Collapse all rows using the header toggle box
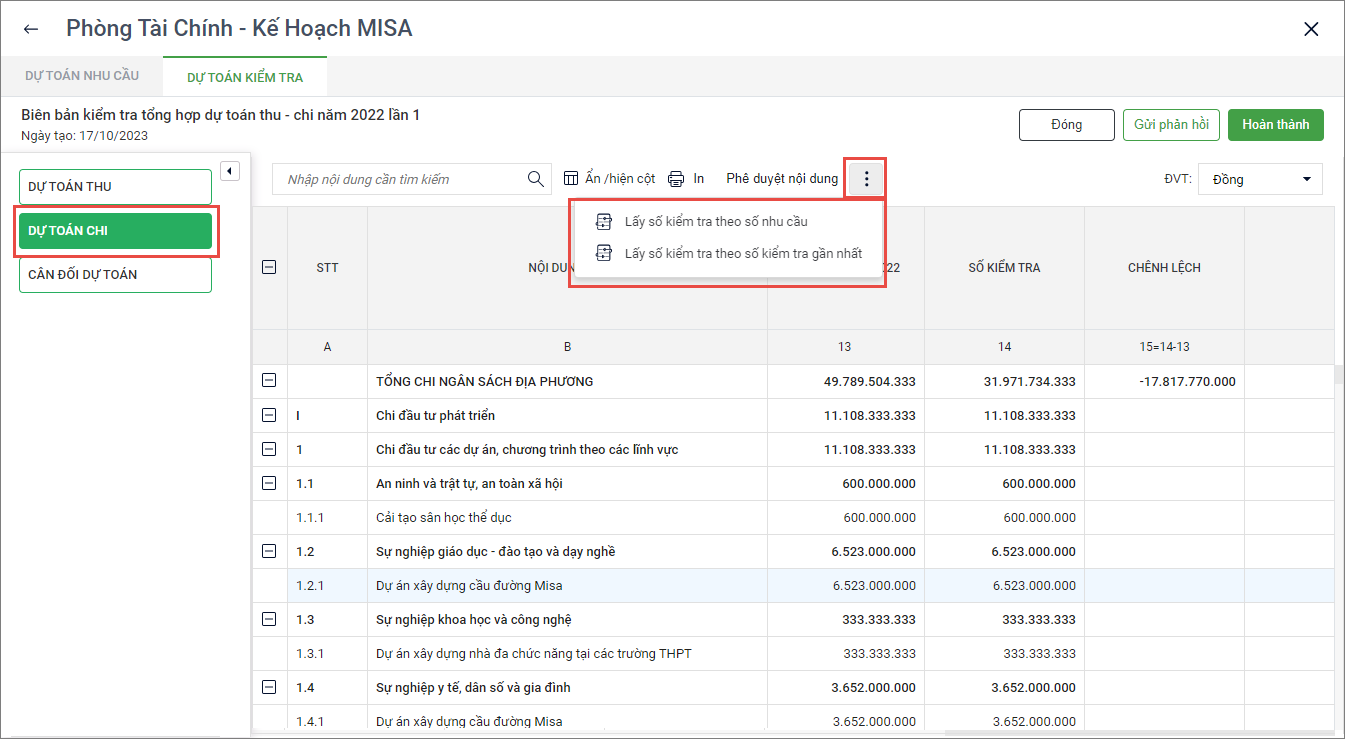The height and width of the screenshot is (739, 1345). (269, 267)
